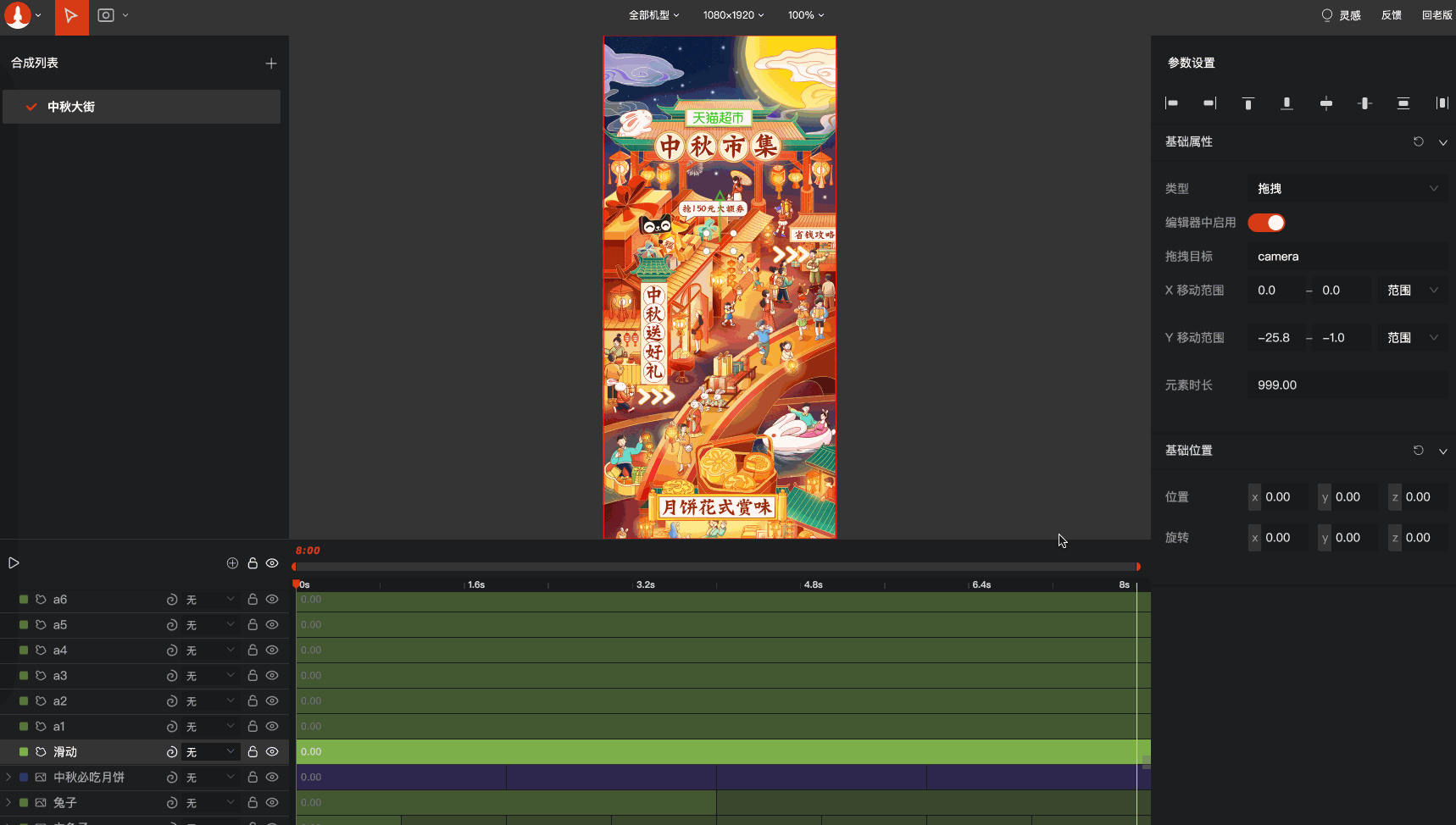Open the 100% zoom dropdown
Viewport: 1456px width, 825px height.
pyautogui.click(x=806, y=15)
